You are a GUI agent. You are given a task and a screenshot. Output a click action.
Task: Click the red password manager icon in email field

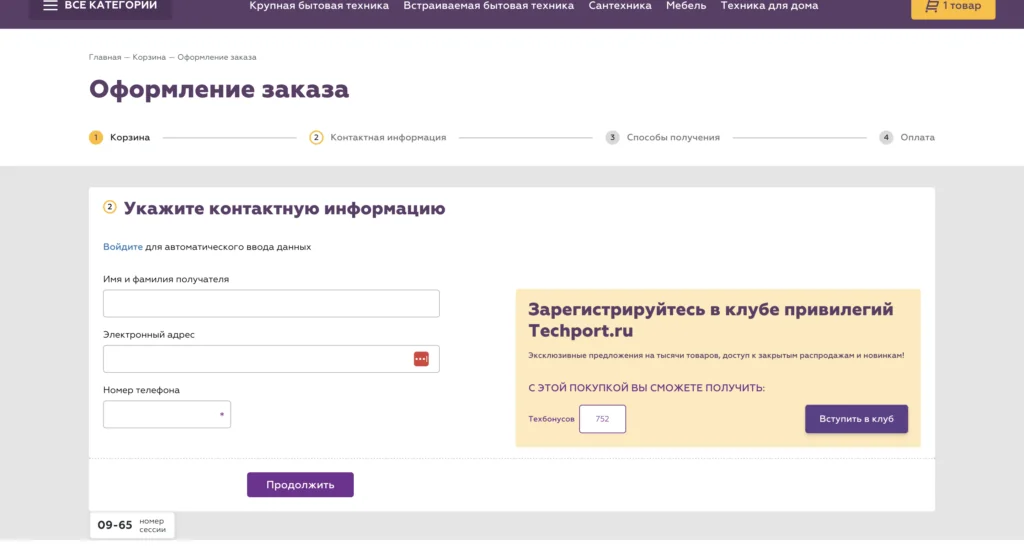pos(421,359)
